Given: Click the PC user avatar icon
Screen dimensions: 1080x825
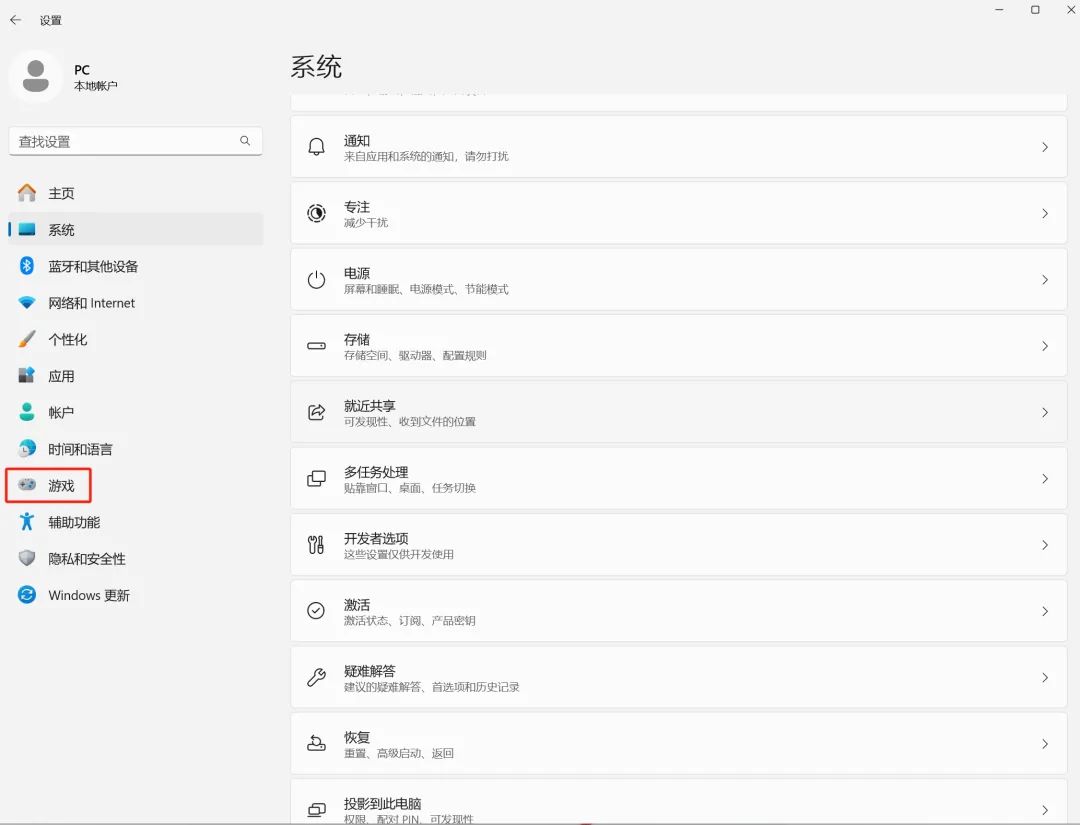Looking at the screenshot, I should point(36,76).
